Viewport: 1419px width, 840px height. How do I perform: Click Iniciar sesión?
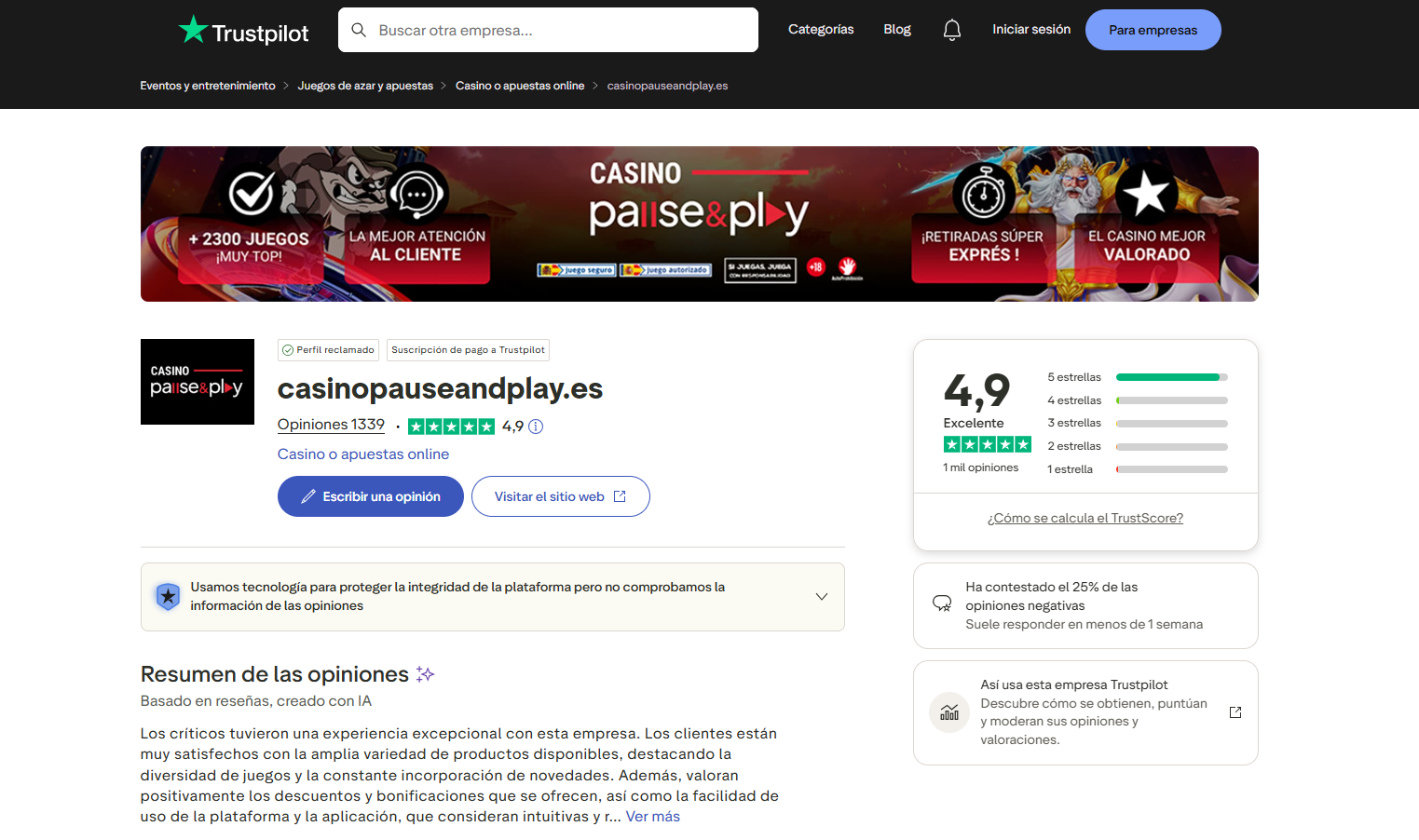click(1030, 29)
